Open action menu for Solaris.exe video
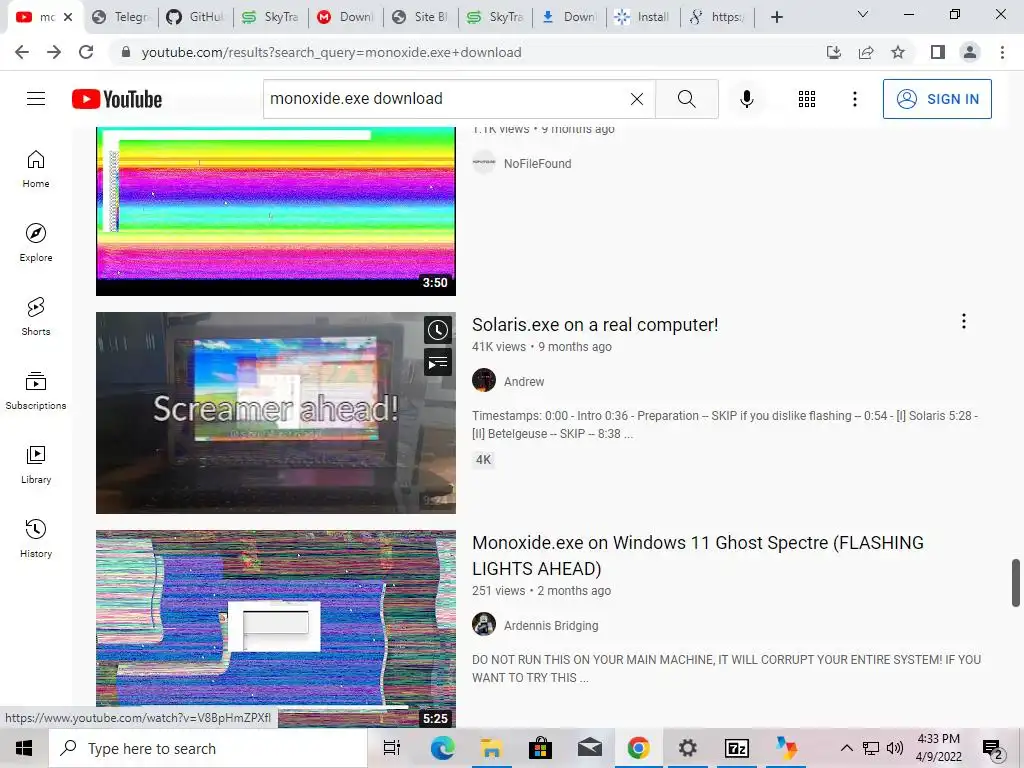The height and width of the screenshot is (768, 1024). coord(963,321)
